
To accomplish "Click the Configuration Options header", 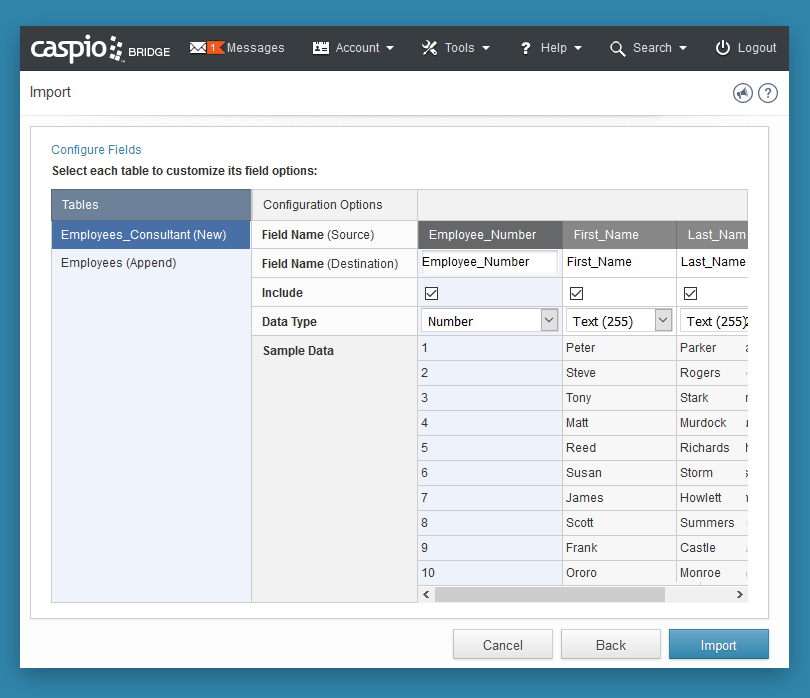I will pyautogui.click(x=334, y=205).
